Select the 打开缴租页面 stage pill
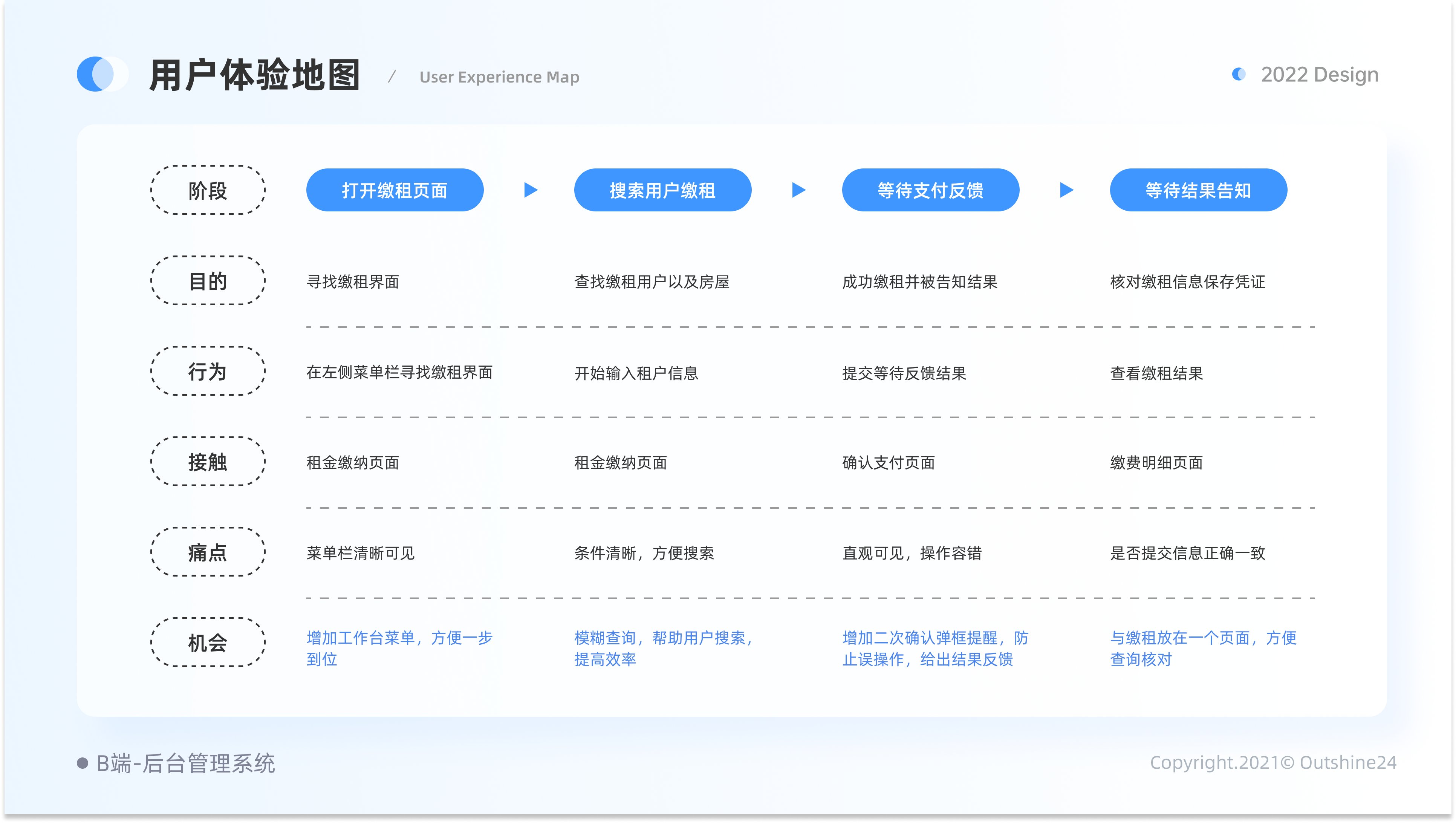The width and height of the screenshot is (1456, 823). click(395, 190)
